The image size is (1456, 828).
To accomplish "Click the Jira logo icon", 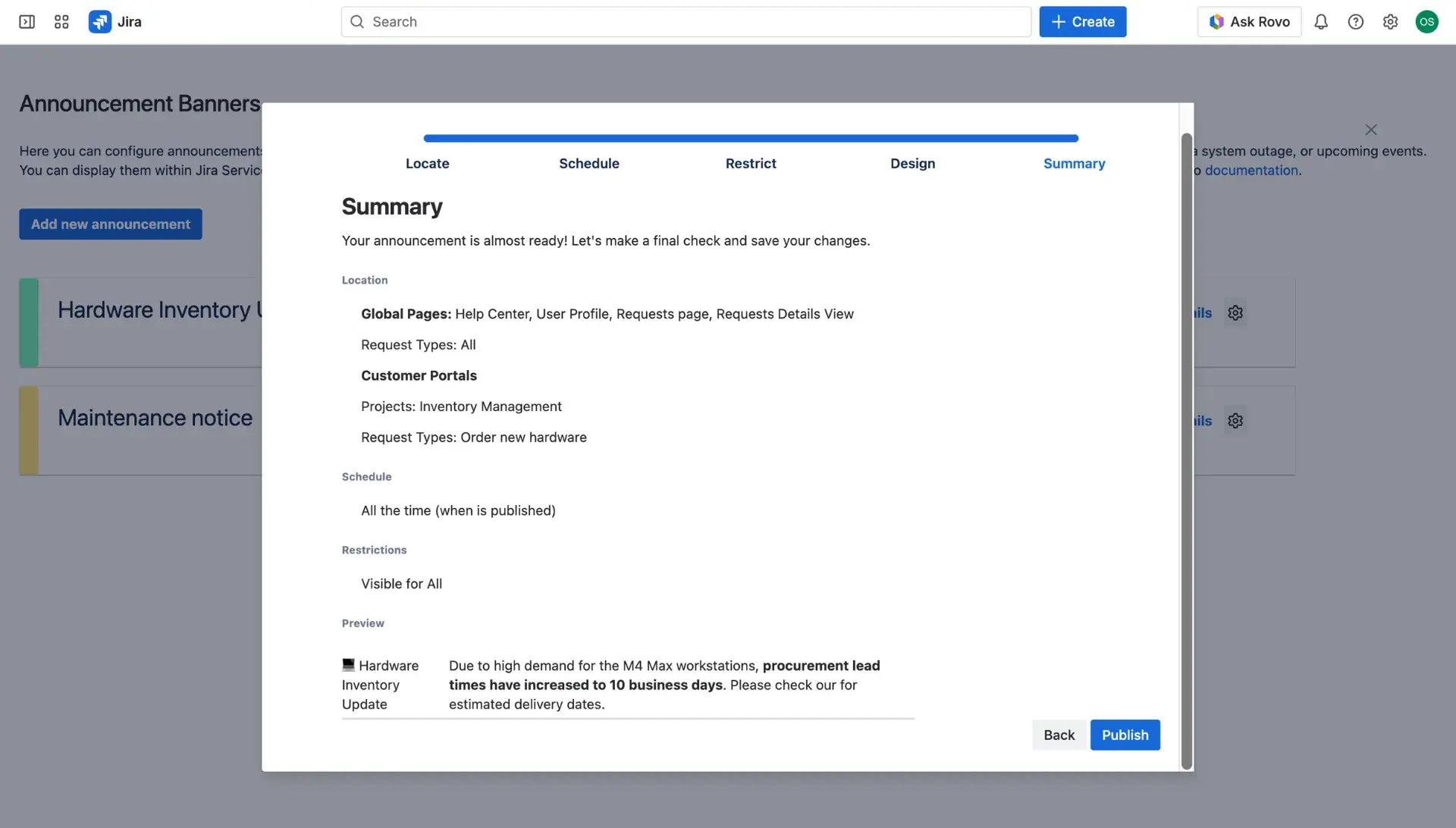I will (99, 21).
